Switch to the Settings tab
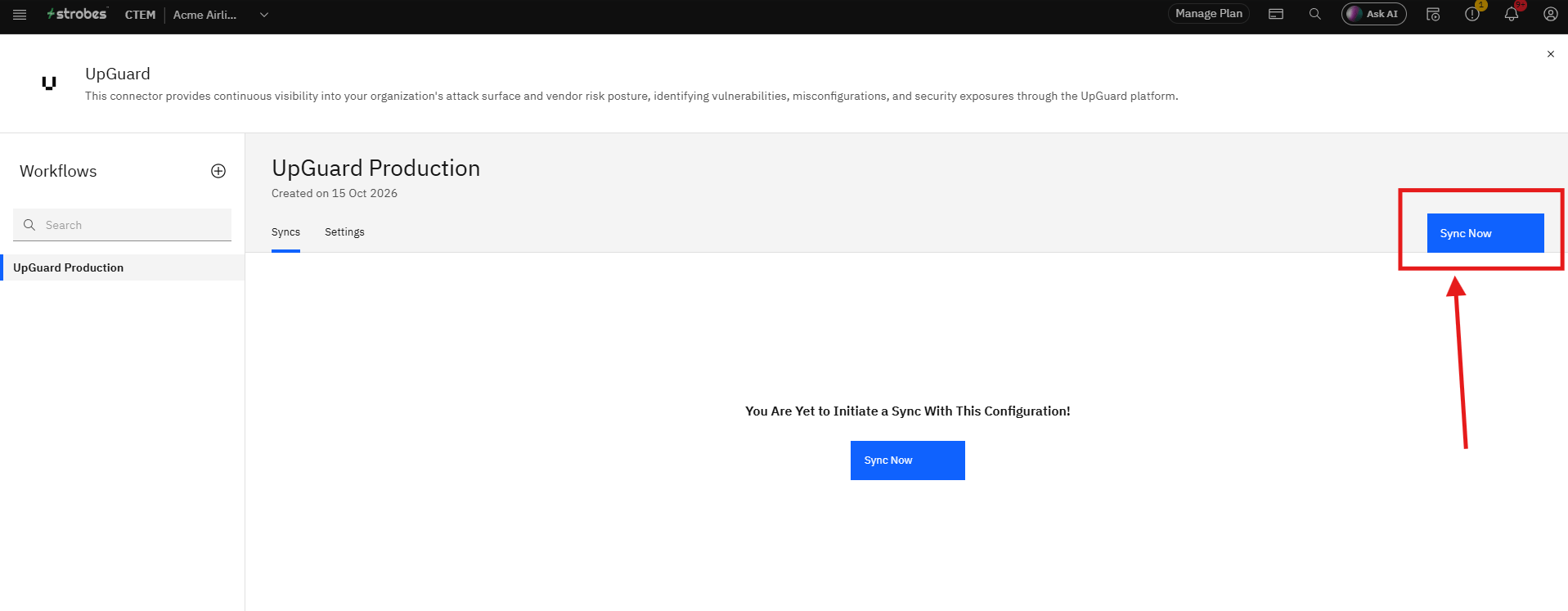This screenshot has width=1568, height=611. click(x=344, y=232)
